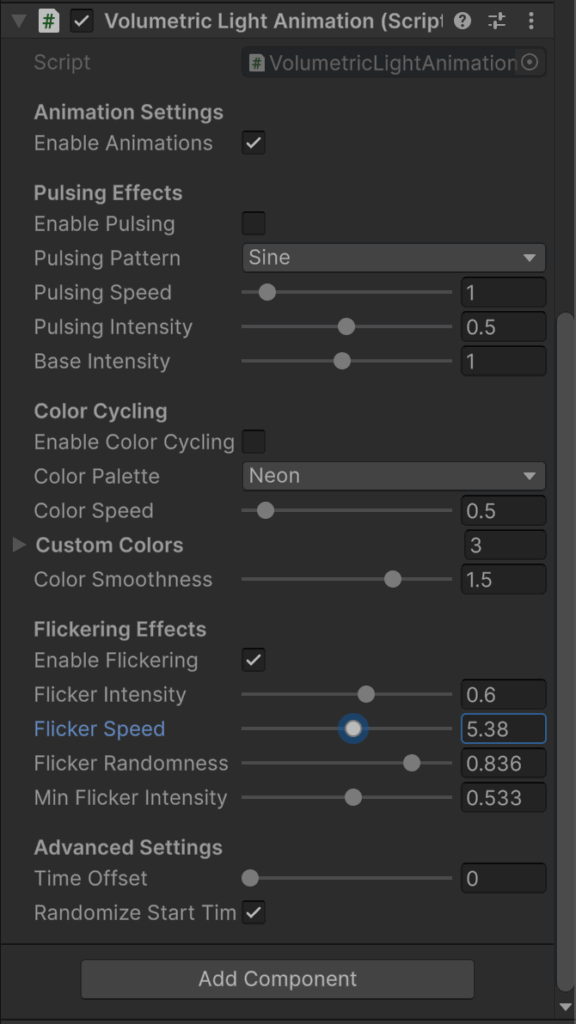Click the C# script hash icon in header
The height and width of the screenshot is (1024, 576).
pos(48,21)
